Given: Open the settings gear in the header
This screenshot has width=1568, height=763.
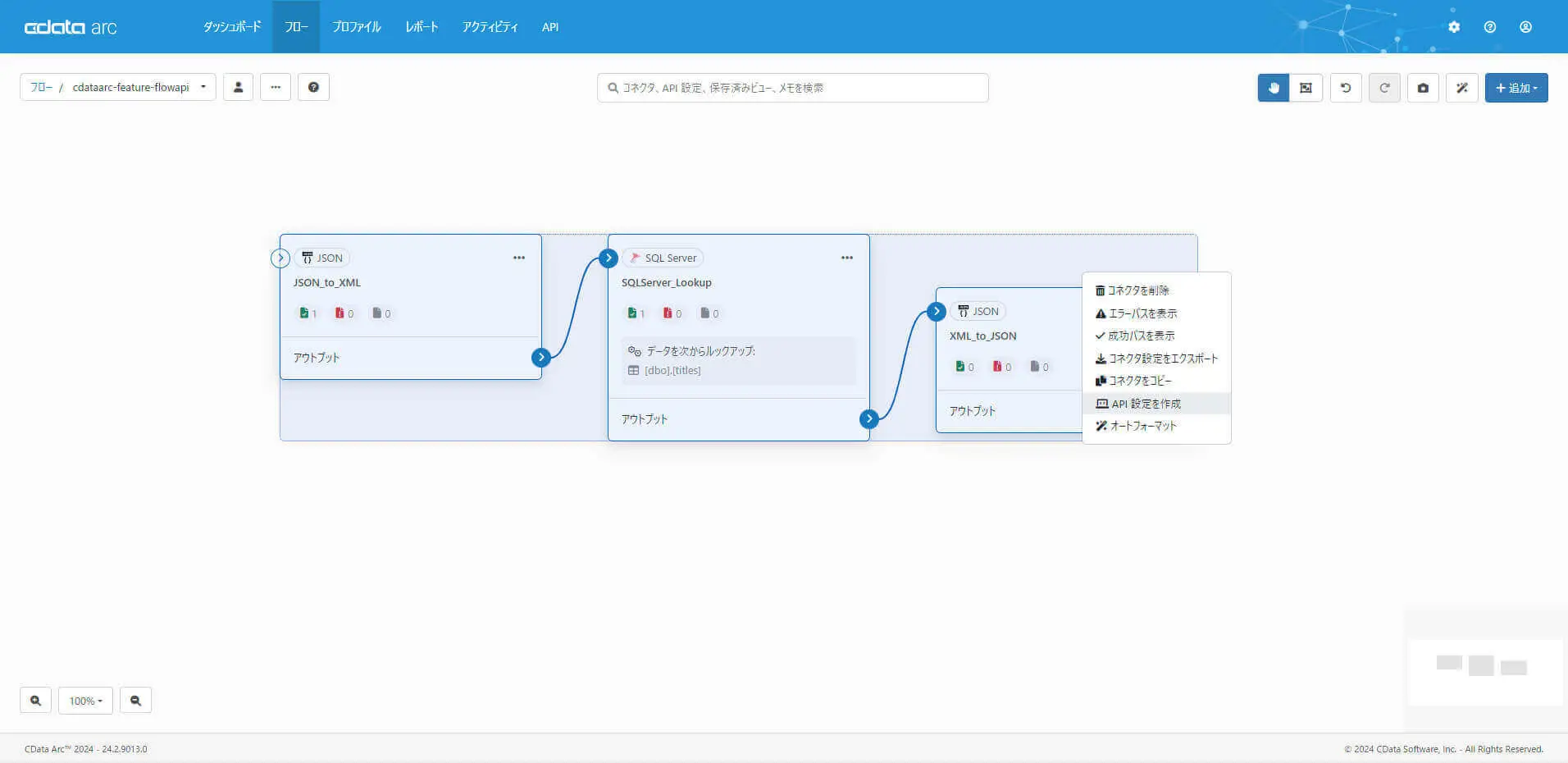Looking at the screenshot, I should (1454, 27).
